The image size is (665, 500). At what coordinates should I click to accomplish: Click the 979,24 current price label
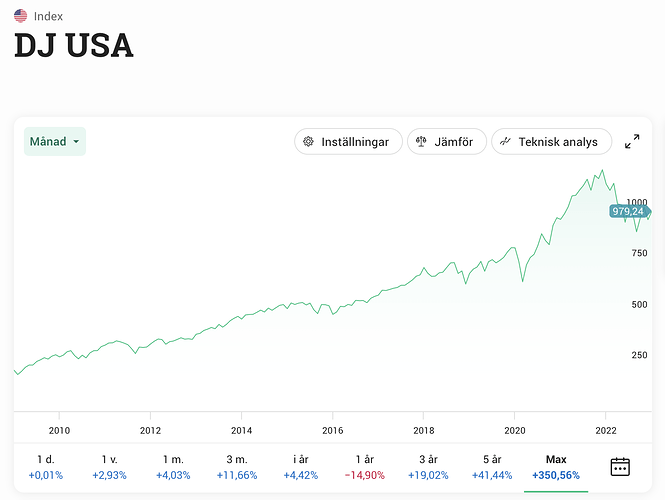[x=628, y=211]
